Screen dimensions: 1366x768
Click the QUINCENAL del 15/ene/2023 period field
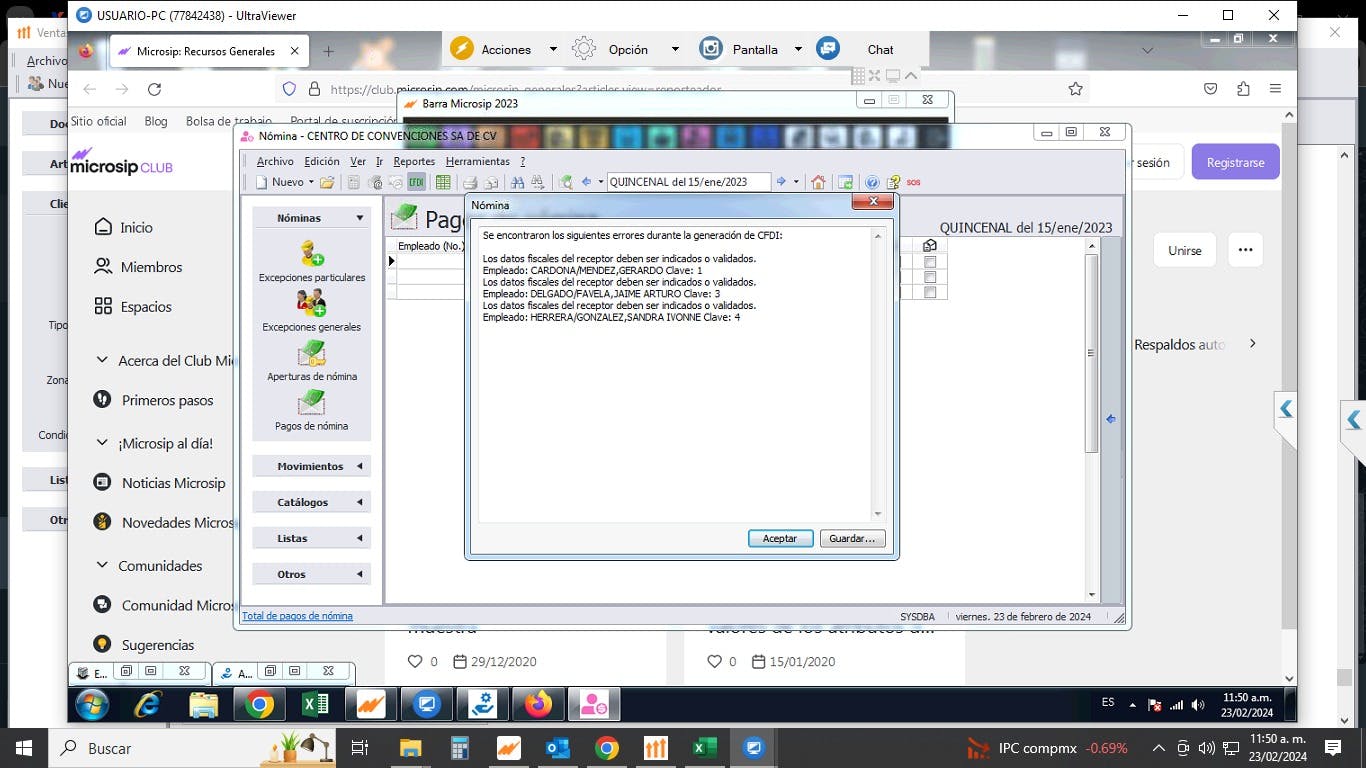click(689, 182)
